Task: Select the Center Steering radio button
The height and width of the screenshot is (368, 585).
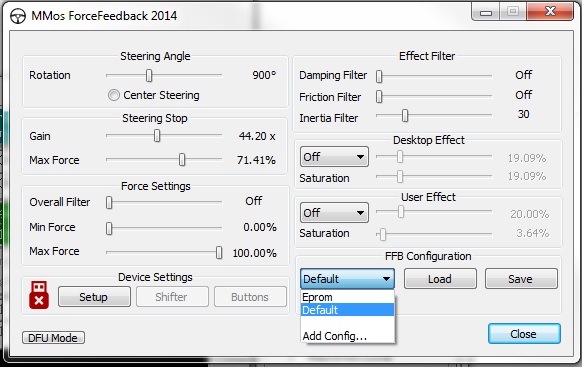Action: tap(114, 95)
